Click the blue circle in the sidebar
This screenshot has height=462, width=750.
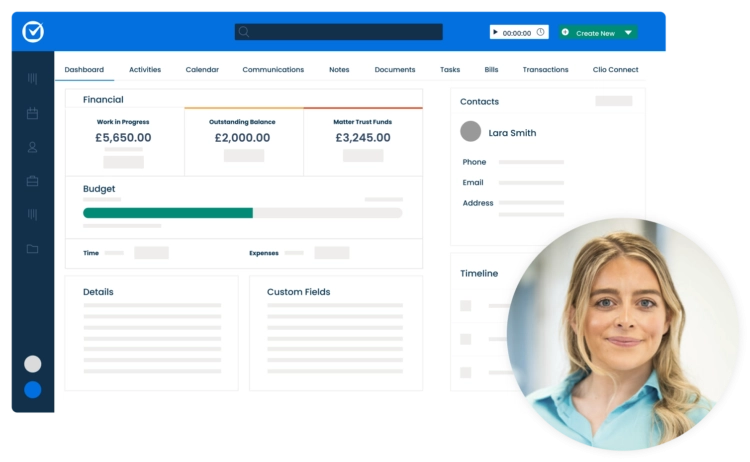pos(32,390)
